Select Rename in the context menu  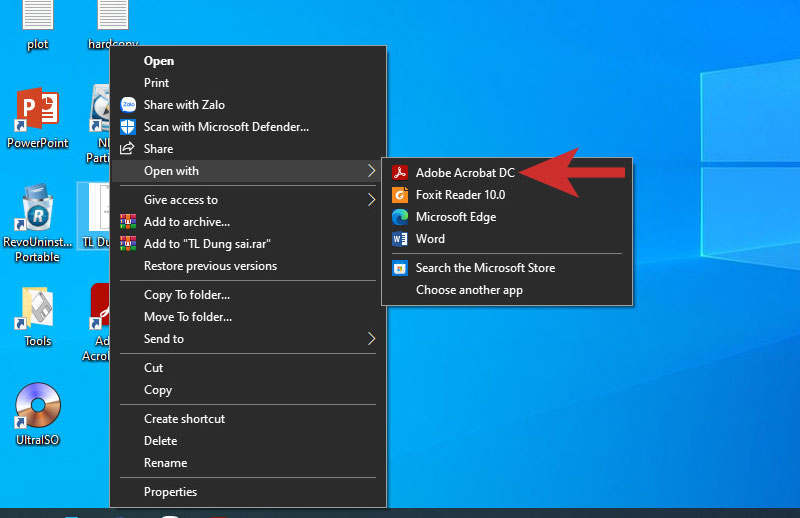click(x=165, y=463)
